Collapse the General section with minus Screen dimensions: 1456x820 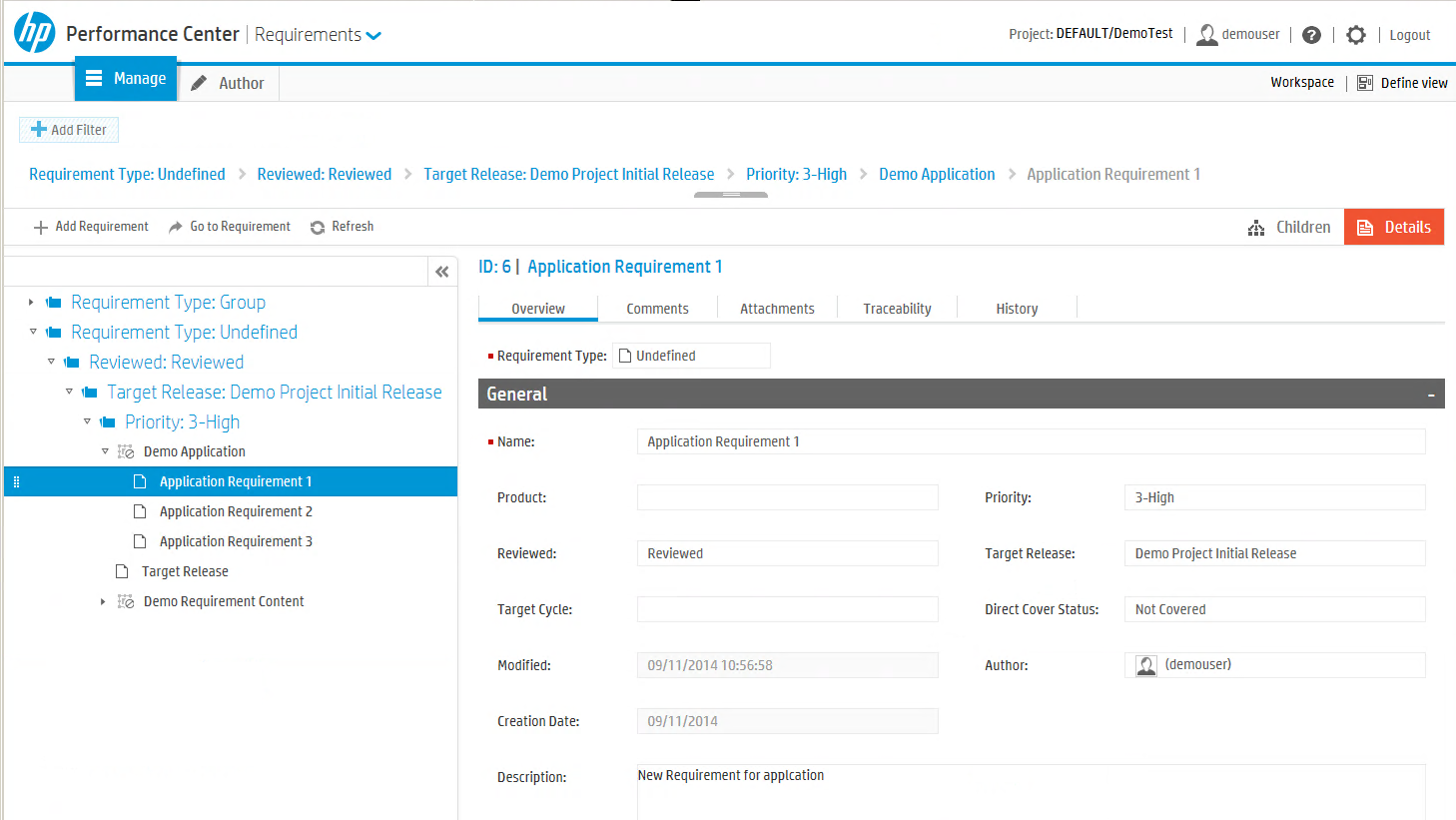1431,396
